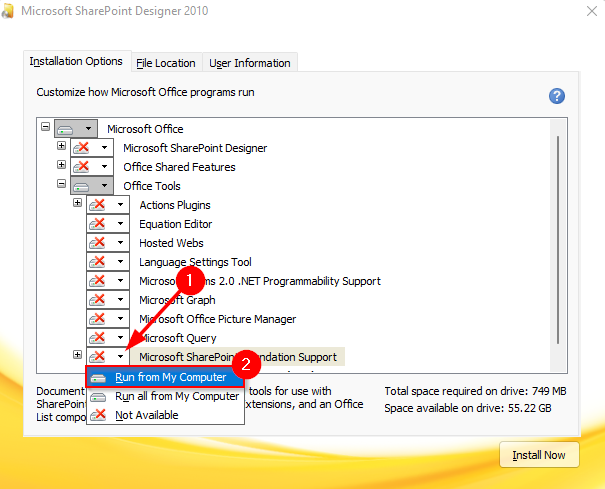Collapse the Microsoft Office tree node
The image size is (605, 489).
click(46, 127)
